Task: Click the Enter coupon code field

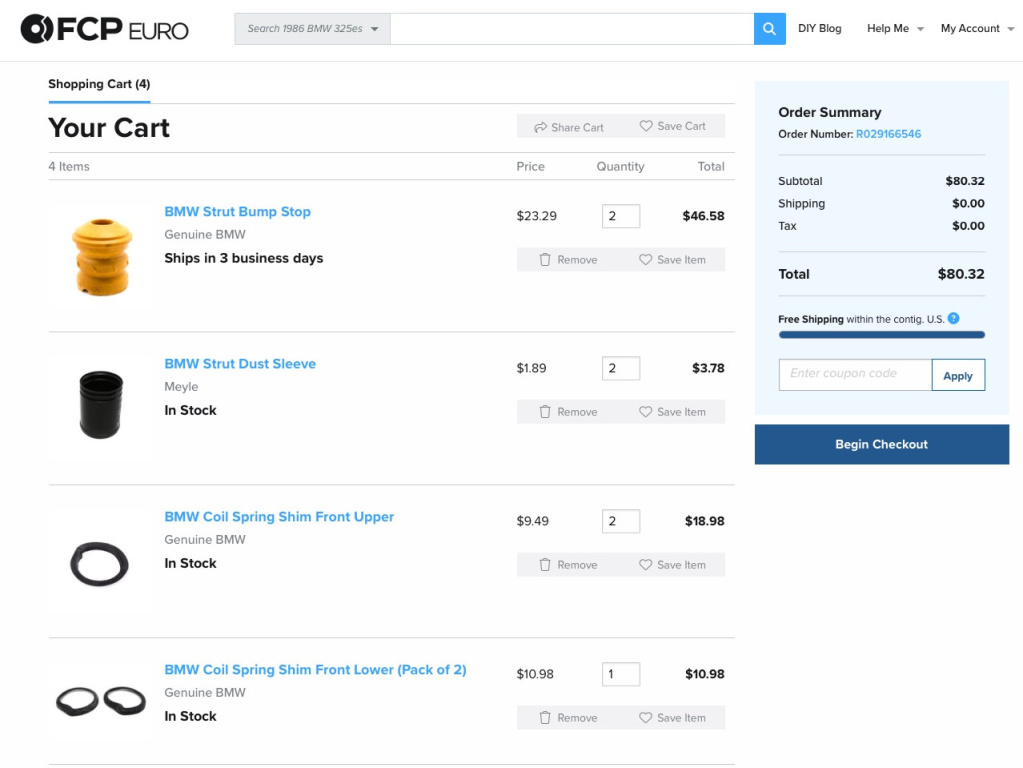Action: point(855,375)
